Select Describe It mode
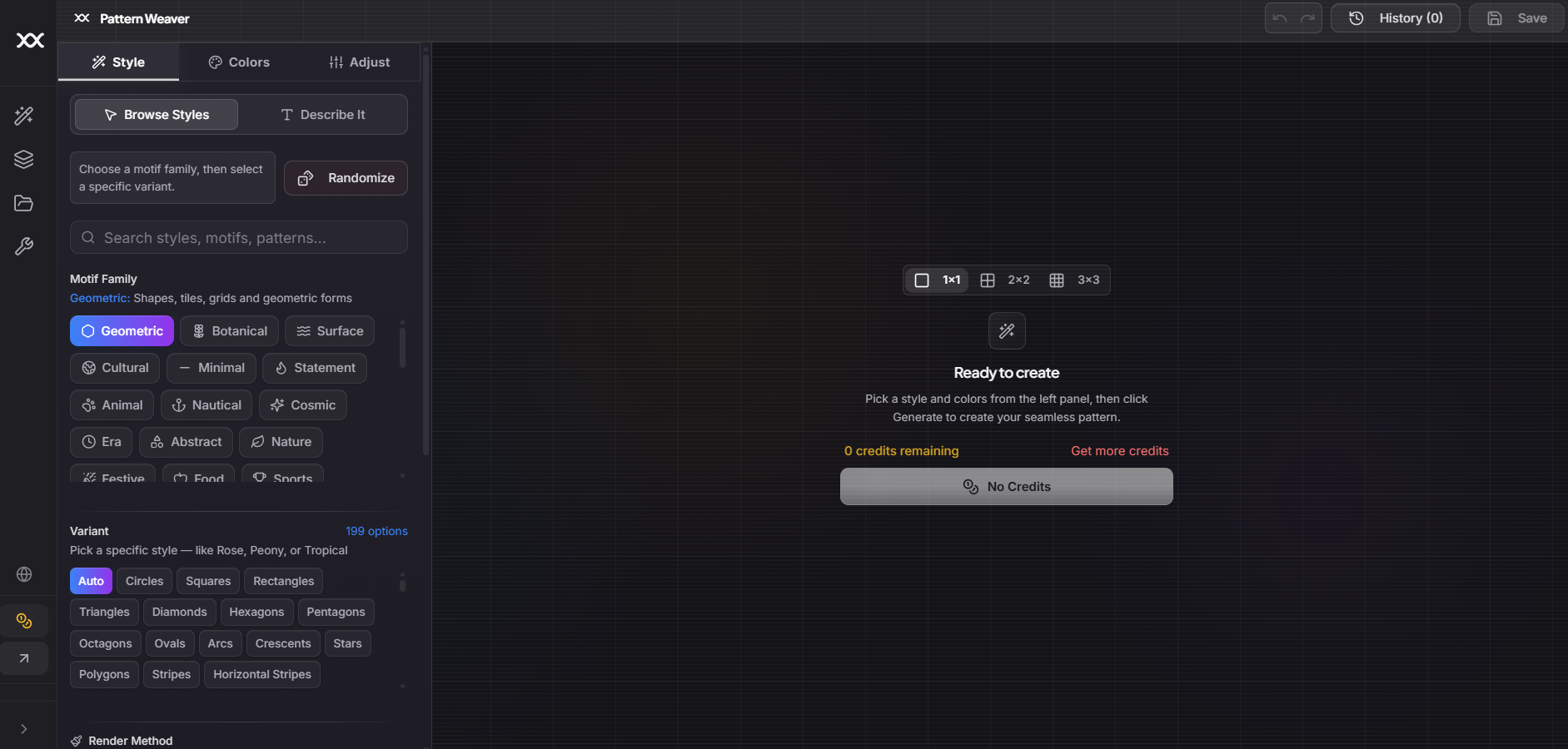This screenshot has height=749, width=1568. coord(323,115)
